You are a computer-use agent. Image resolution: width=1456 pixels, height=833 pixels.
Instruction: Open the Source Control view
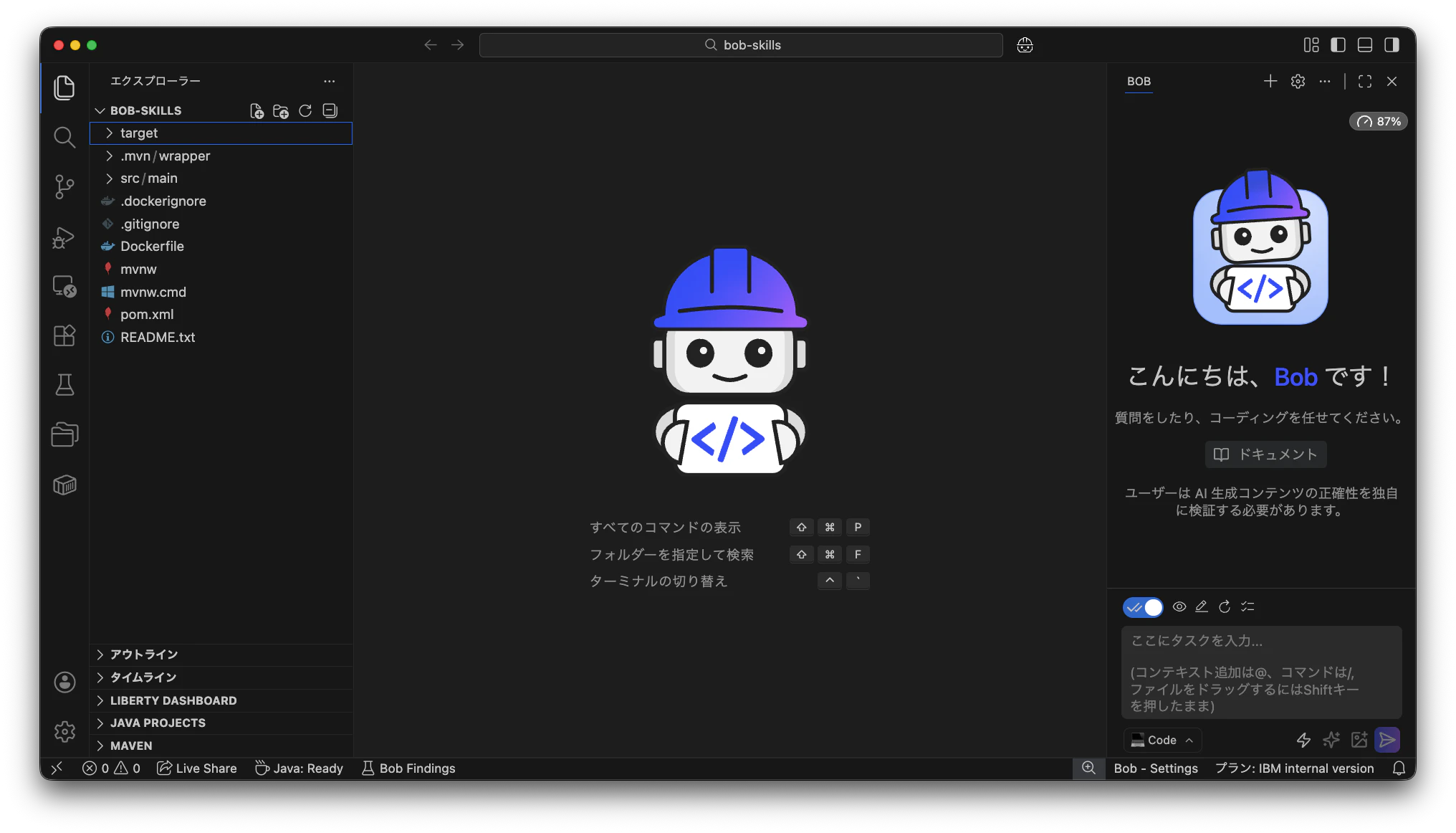coord(64,187)
